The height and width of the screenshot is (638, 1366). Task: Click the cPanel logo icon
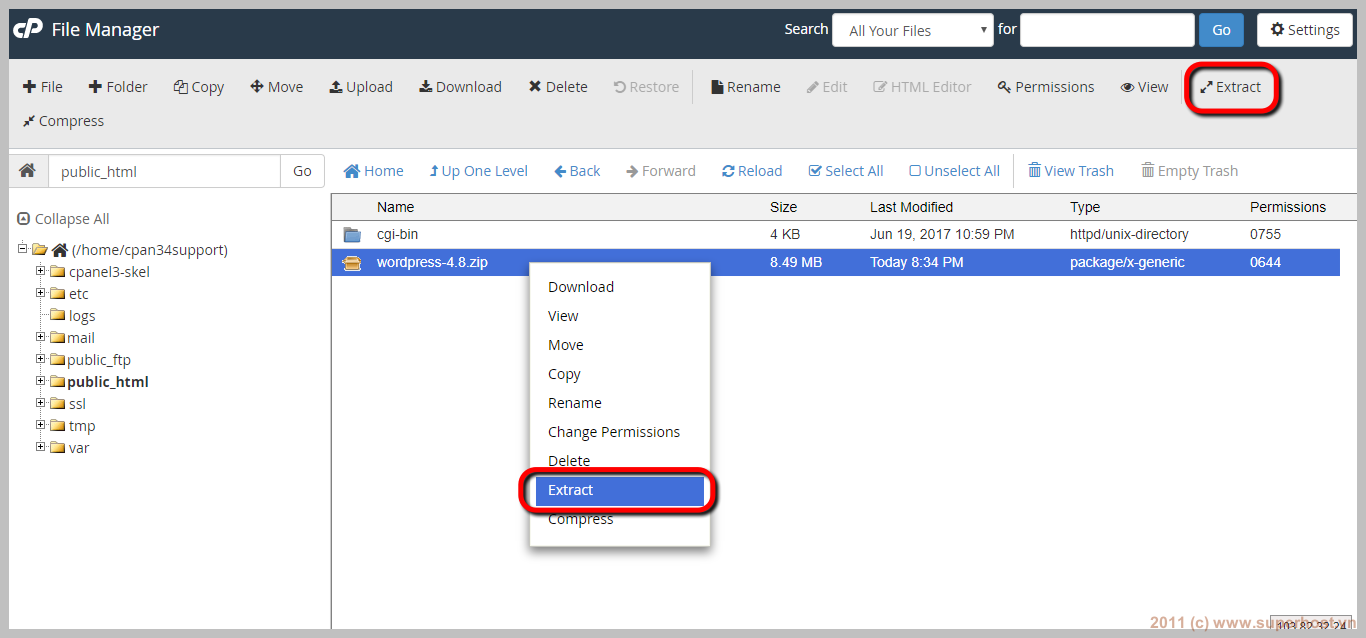27,30
